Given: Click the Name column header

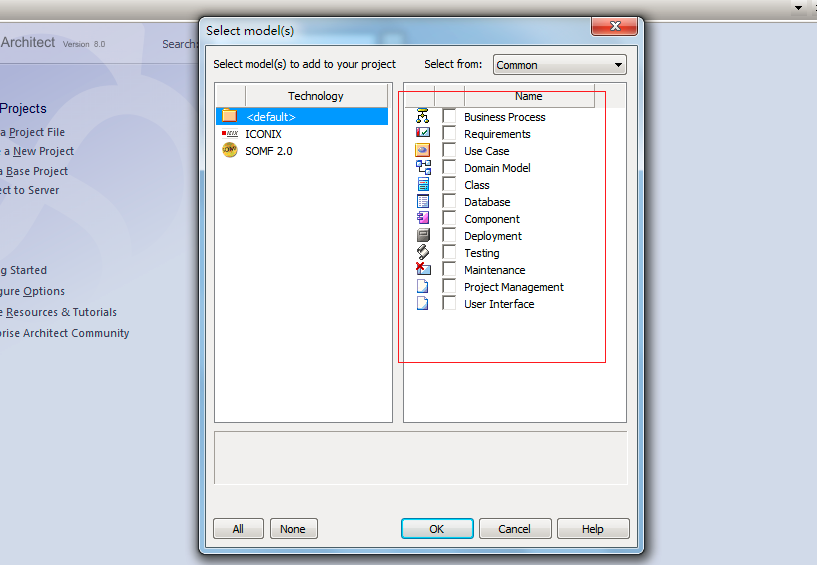Looking at the screenshot, I should pyautogui.click(x=528, y=96).
